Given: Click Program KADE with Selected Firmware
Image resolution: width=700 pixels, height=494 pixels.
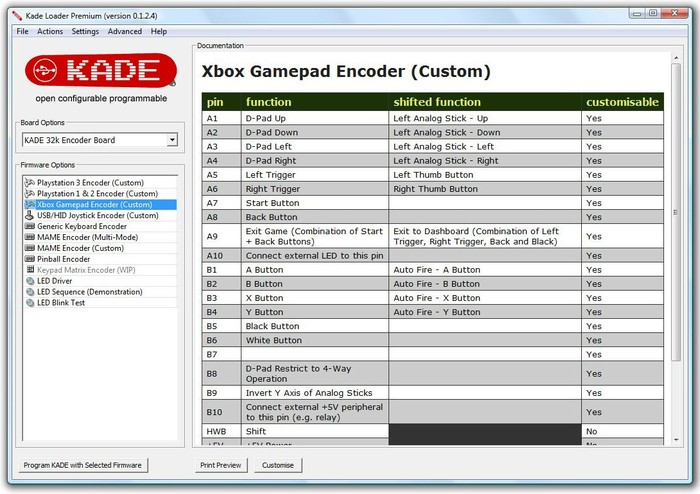Looking at the screenshot, I should 83,465.
